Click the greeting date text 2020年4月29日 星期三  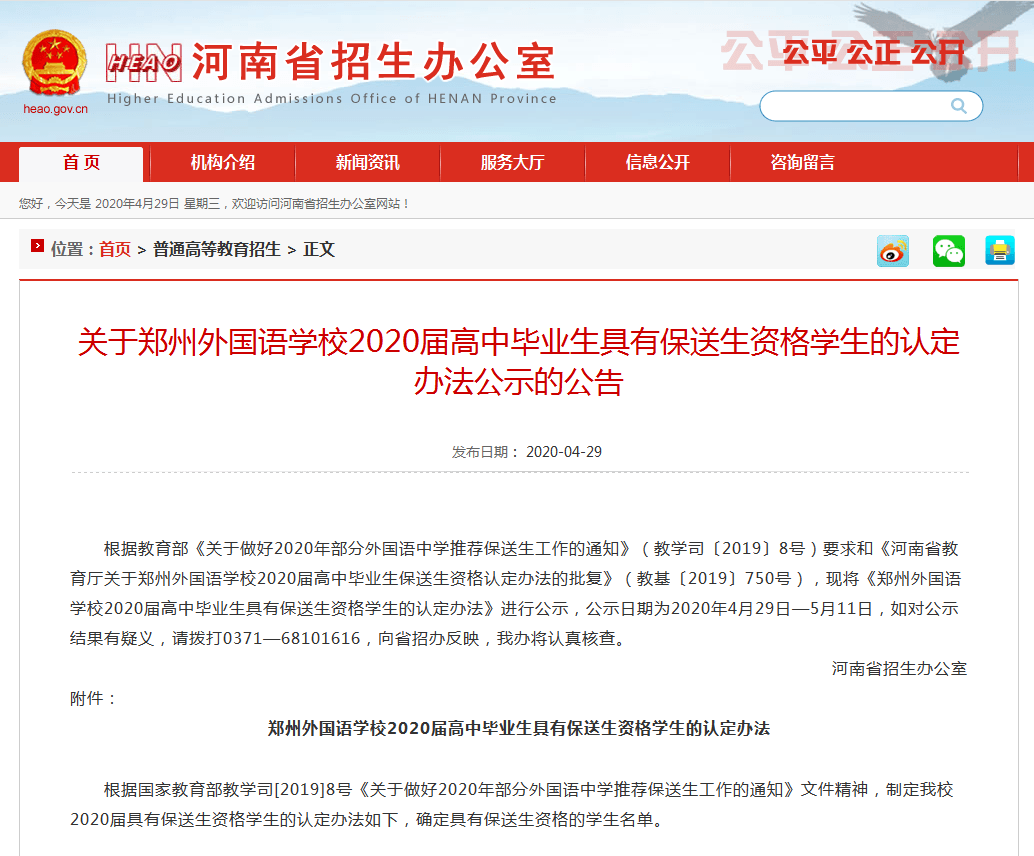click(158, 204)
